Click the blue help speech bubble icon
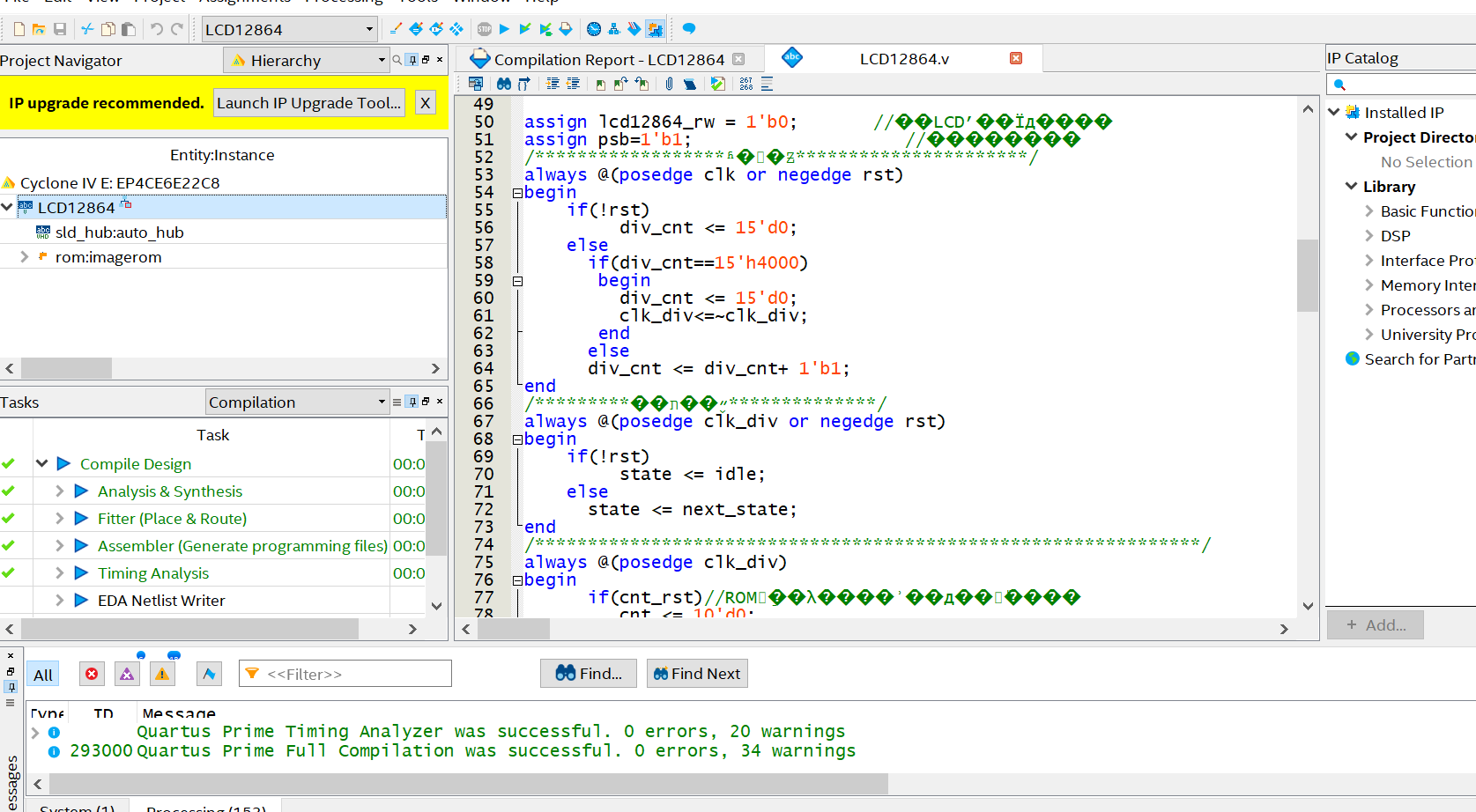Screen dimensions: 1476x812 coord(689,29)
